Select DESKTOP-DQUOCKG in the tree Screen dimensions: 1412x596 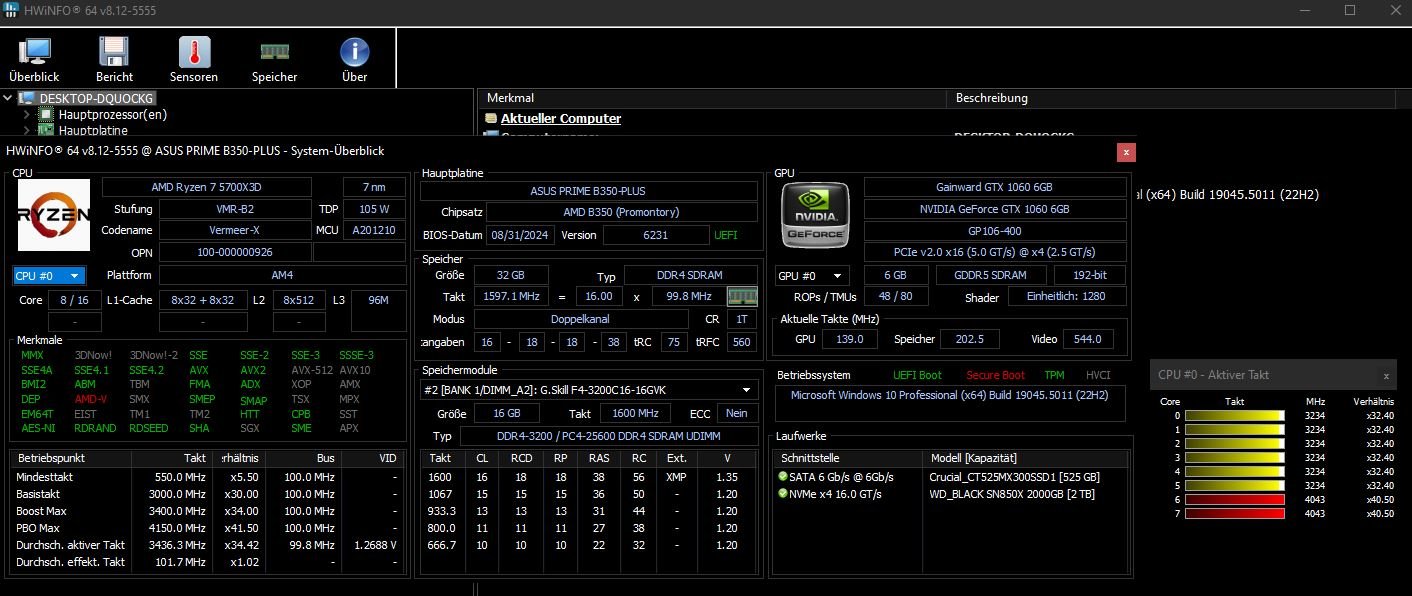(x=96, y=98)
